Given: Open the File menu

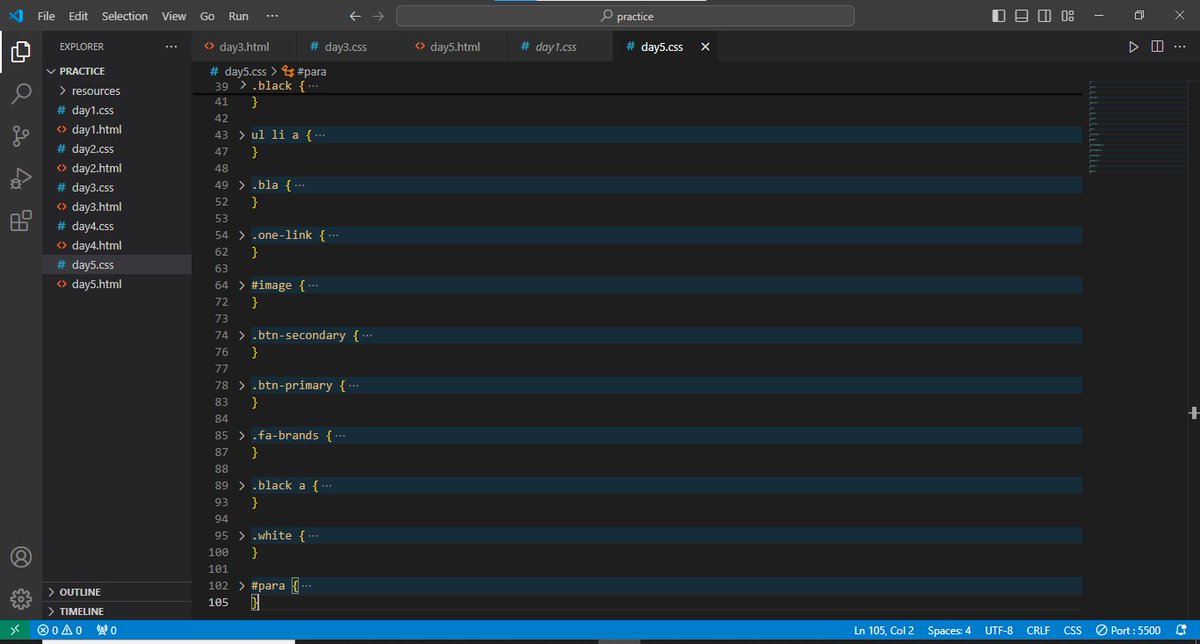Looking at the screenshot, I should (46, 16).
